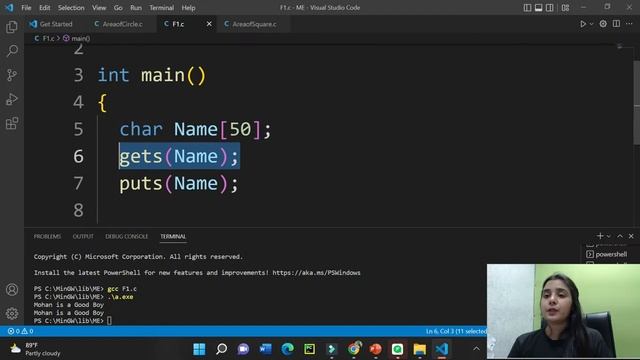This screenshot has width=640, height=360.
Task: Open the chat app icon in taskbar
Action: tap(244, 349)
